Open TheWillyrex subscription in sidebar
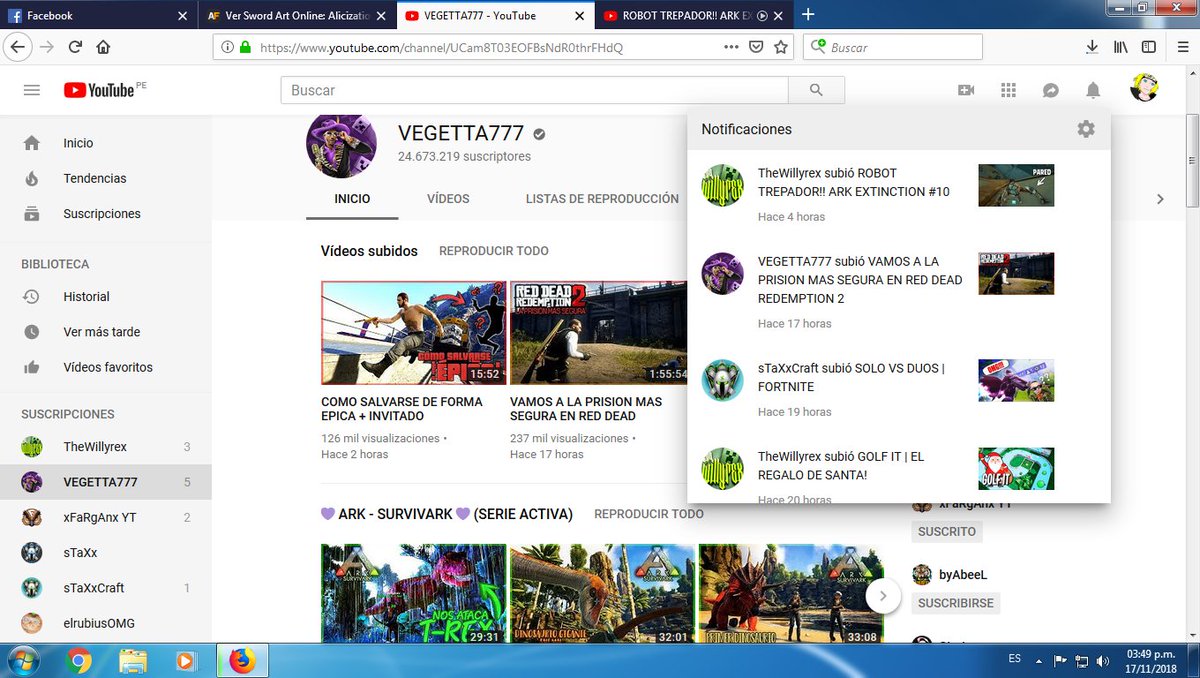 tap(106, 447)
